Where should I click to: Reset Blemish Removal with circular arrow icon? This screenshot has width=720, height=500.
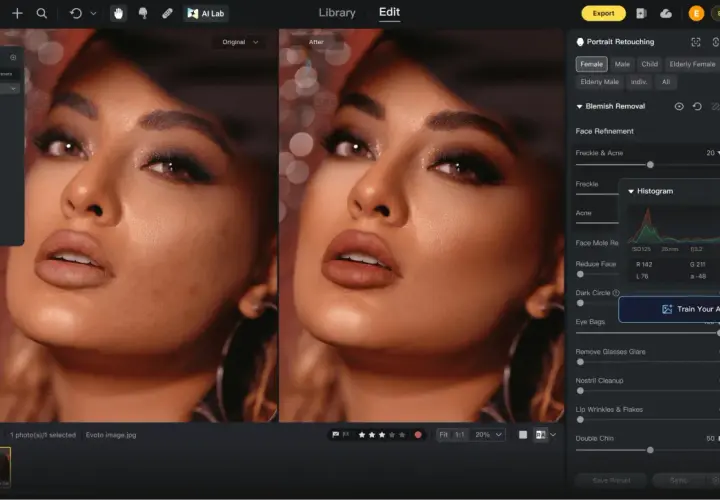697,107
